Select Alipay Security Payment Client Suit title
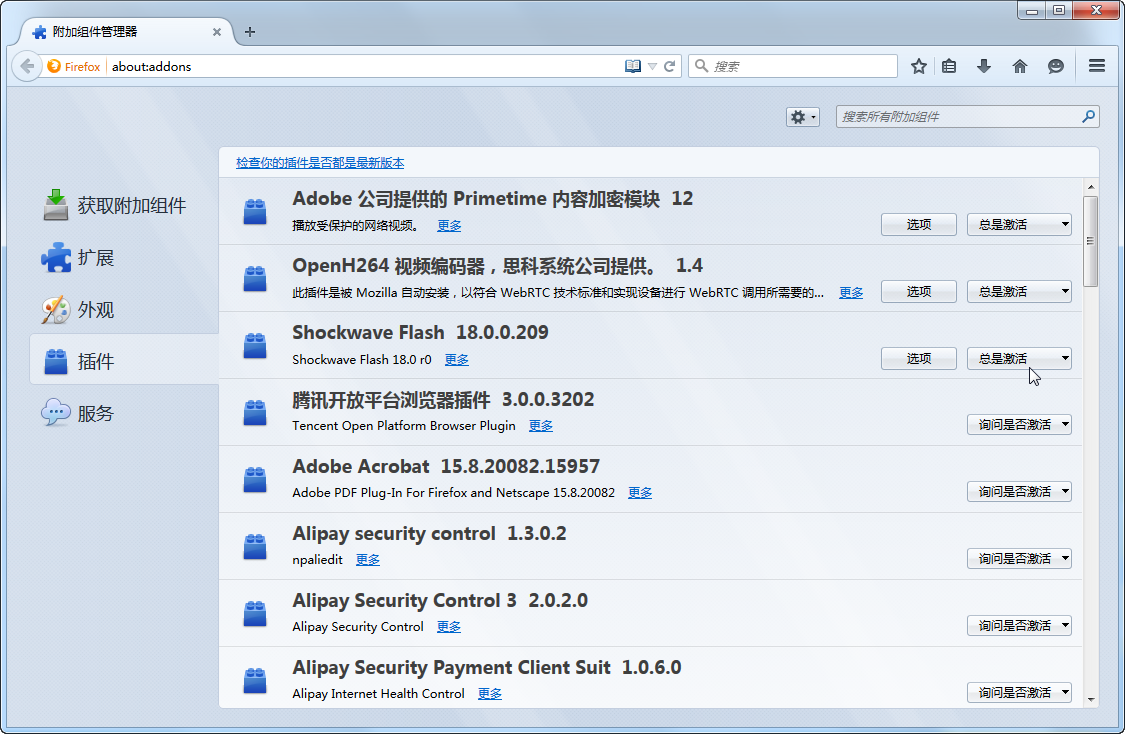The height and width of the screenshot is (734, 1125). [486, 667]
